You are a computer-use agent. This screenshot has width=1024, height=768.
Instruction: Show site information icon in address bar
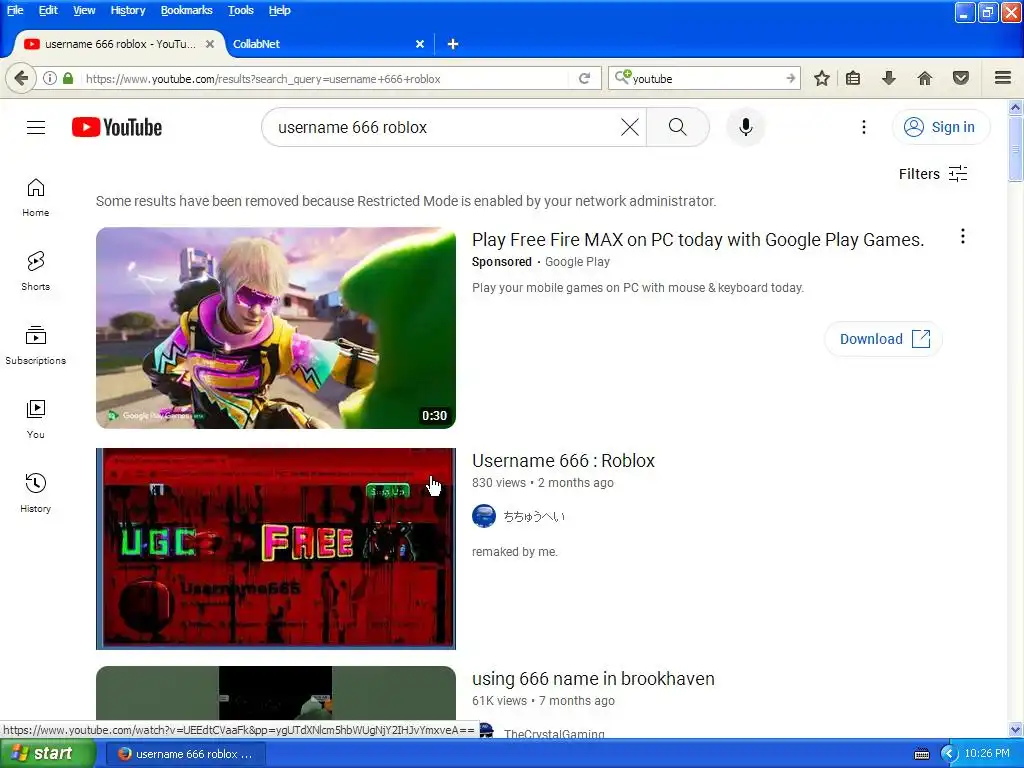pos(50,78)
